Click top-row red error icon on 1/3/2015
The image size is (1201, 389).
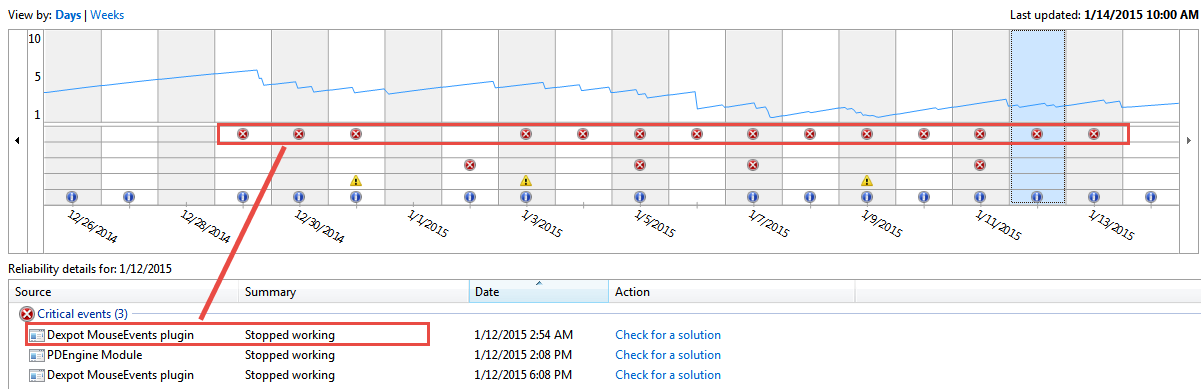point(526,134)
